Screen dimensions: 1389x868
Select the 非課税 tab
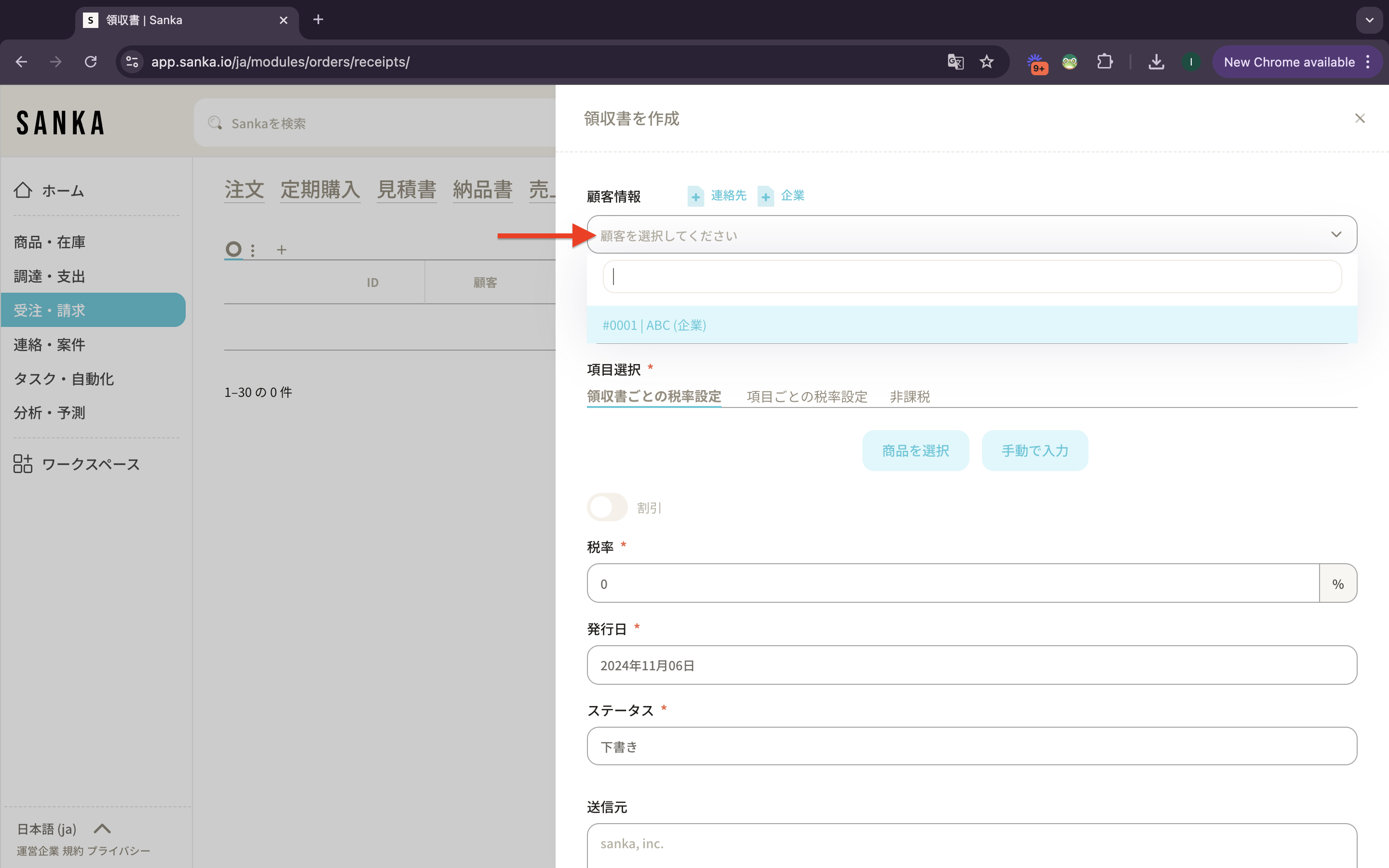click(x=910, y=396)
